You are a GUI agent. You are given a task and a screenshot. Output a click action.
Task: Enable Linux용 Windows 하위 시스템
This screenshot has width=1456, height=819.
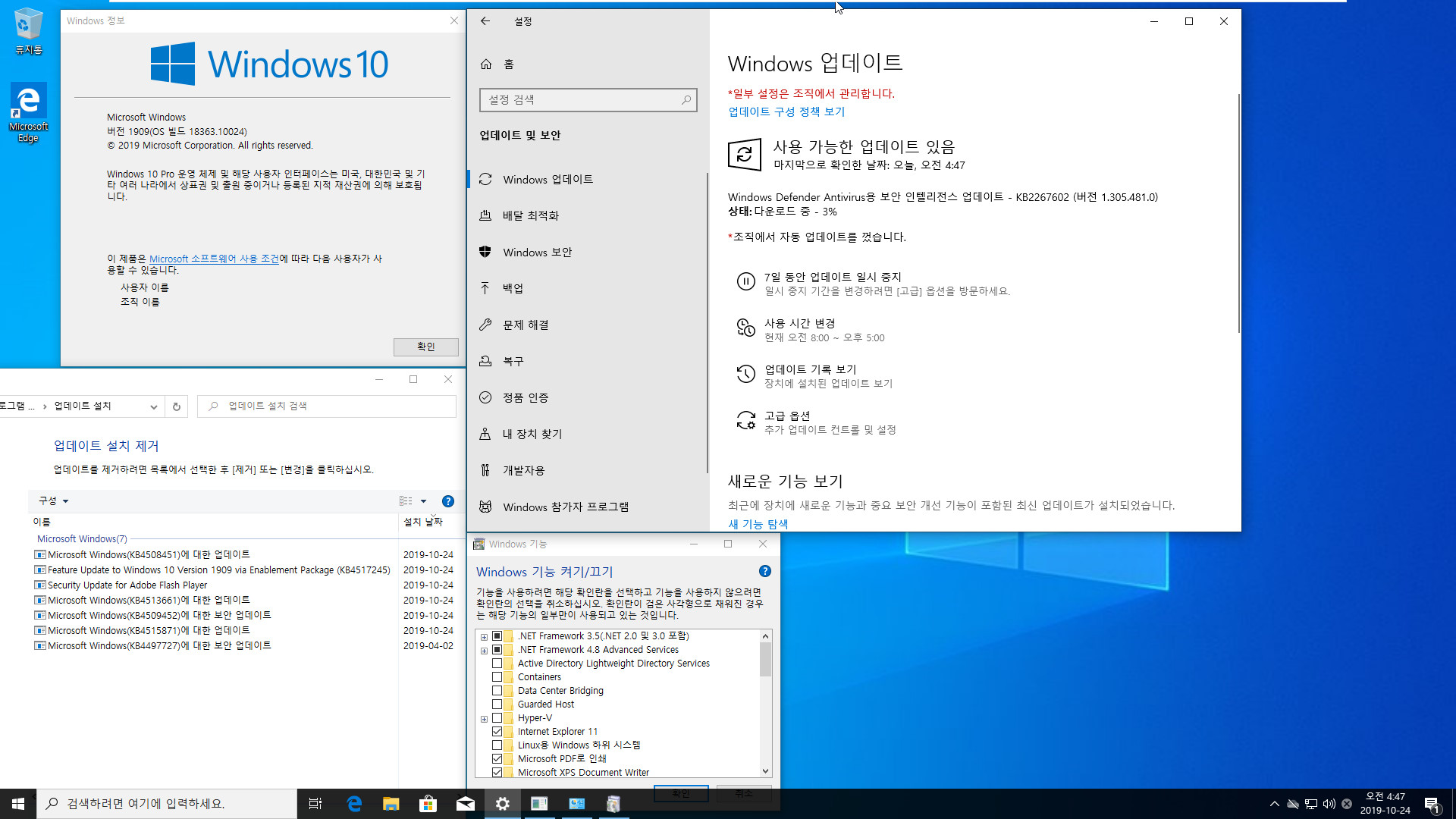point(497,745)
